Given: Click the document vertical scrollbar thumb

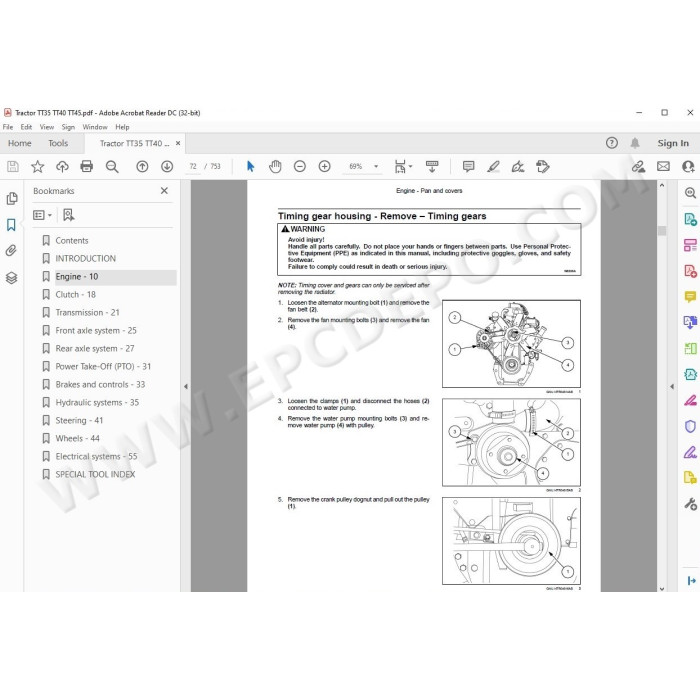Looking at the screenshot, I should (x=662, y=230).
